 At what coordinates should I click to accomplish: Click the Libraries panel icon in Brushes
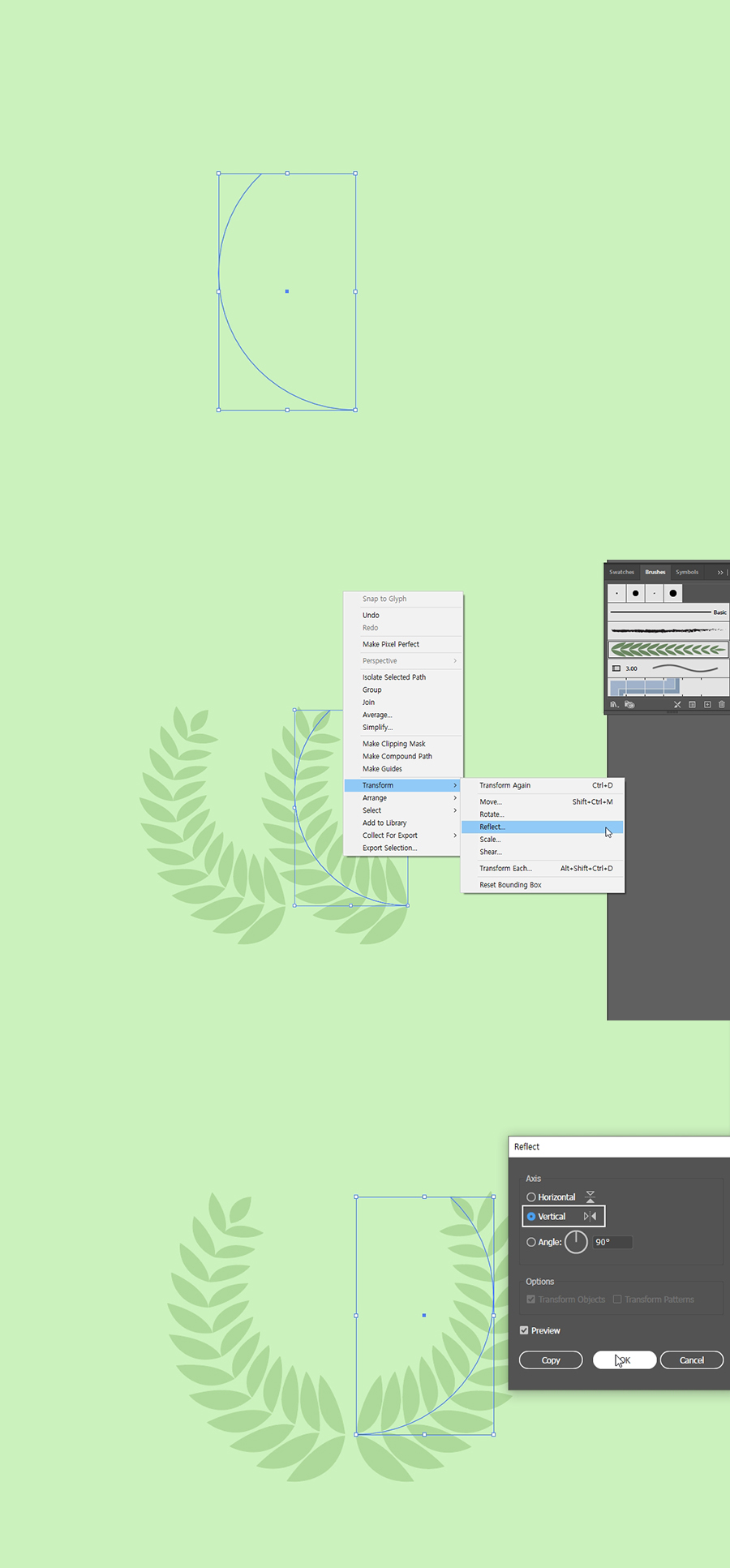(629, 704)
